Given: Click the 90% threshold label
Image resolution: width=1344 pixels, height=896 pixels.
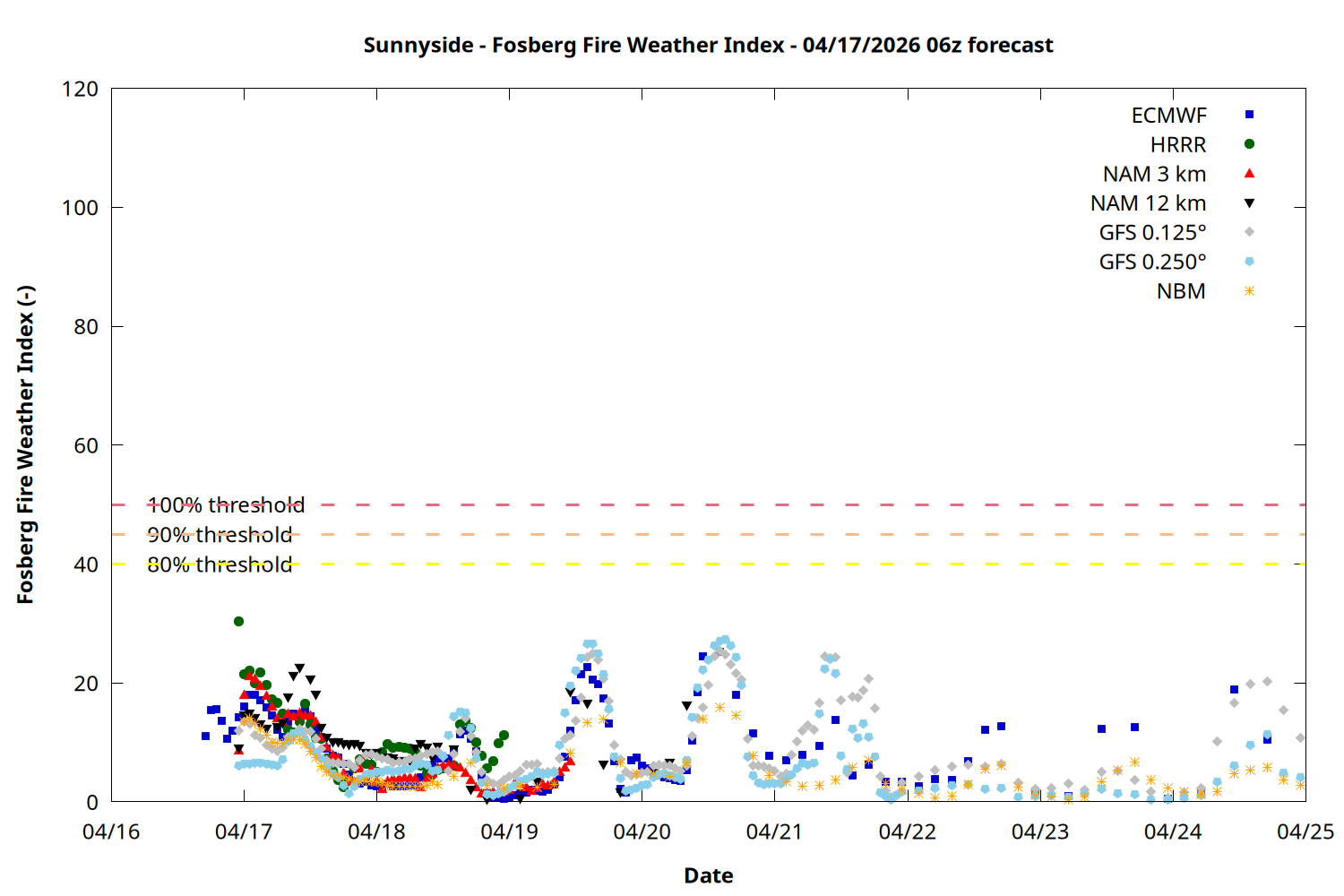Looking at the screenshot, I should [x=220, y=535].
